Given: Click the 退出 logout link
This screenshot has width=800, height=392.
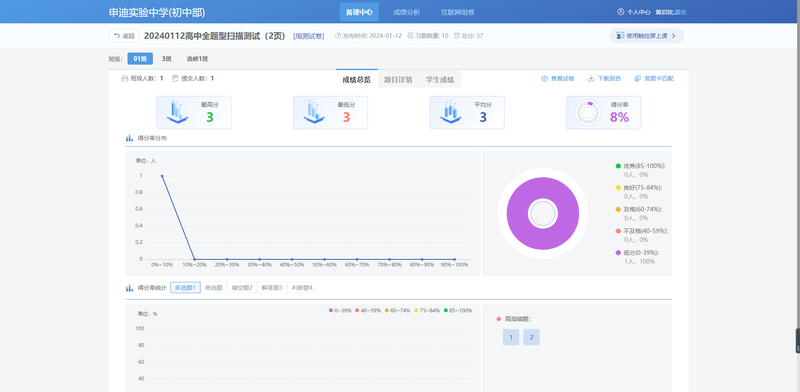Looking at the screenshot, I should 680,12.
